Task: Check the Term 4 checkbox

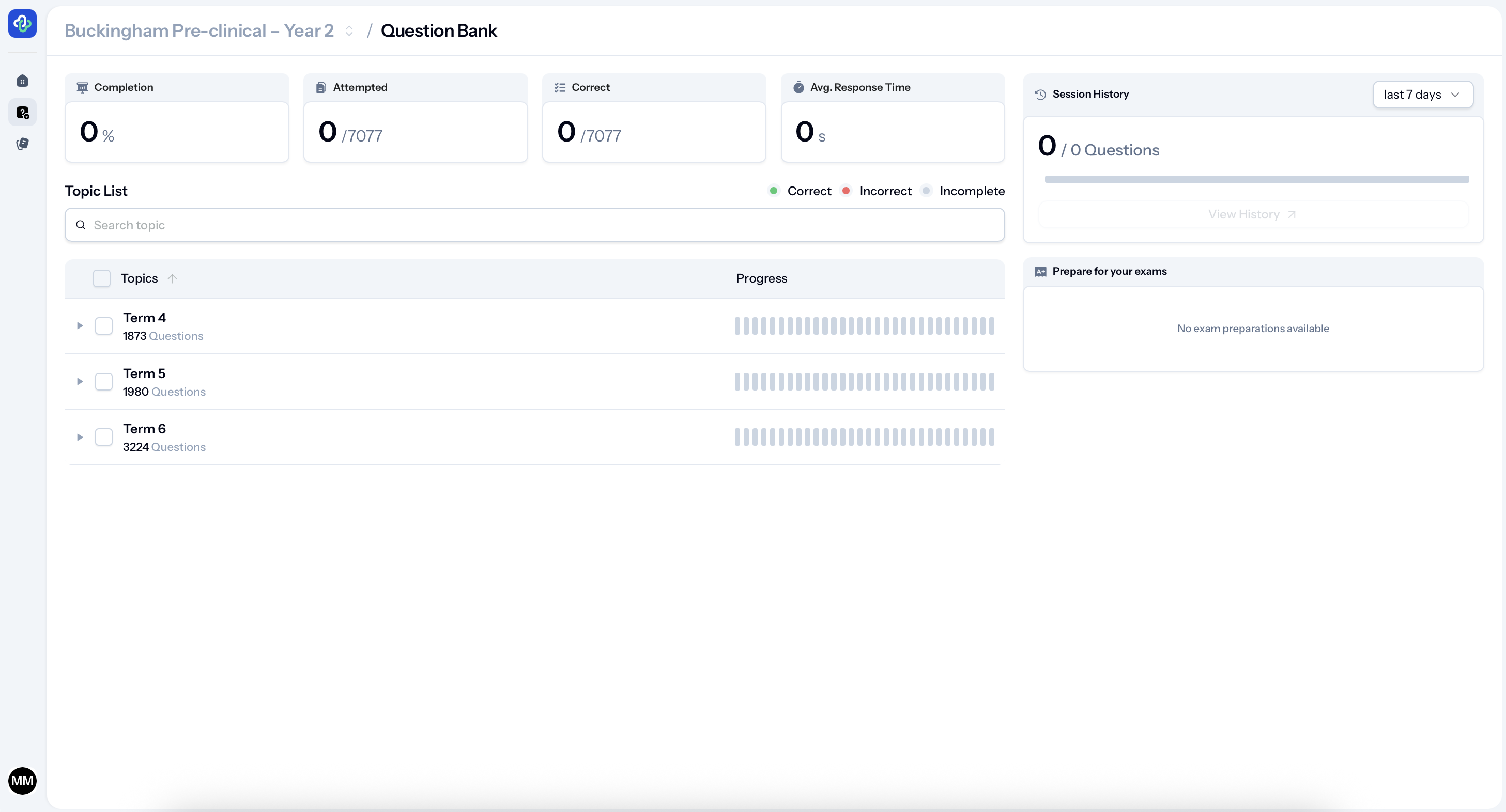Action: point(103,326)
